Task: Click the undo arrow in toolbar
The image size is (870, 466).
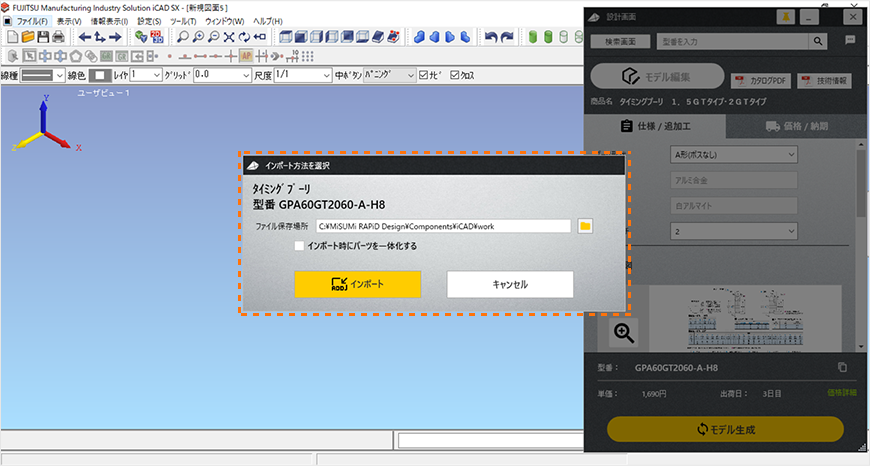Action: click(x=491, y=37)
